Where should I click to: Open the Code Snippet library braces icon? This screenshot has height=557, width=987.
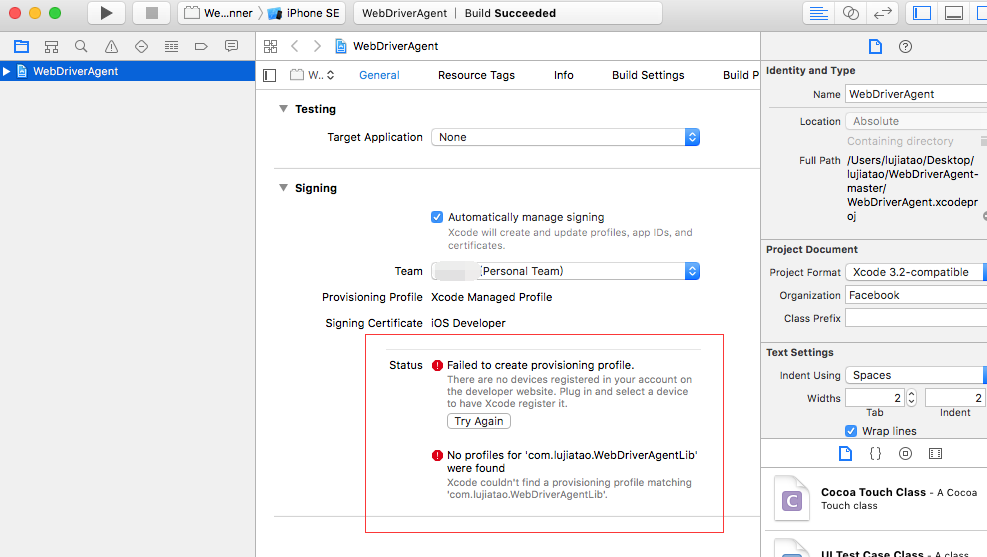tap(875, 453)
